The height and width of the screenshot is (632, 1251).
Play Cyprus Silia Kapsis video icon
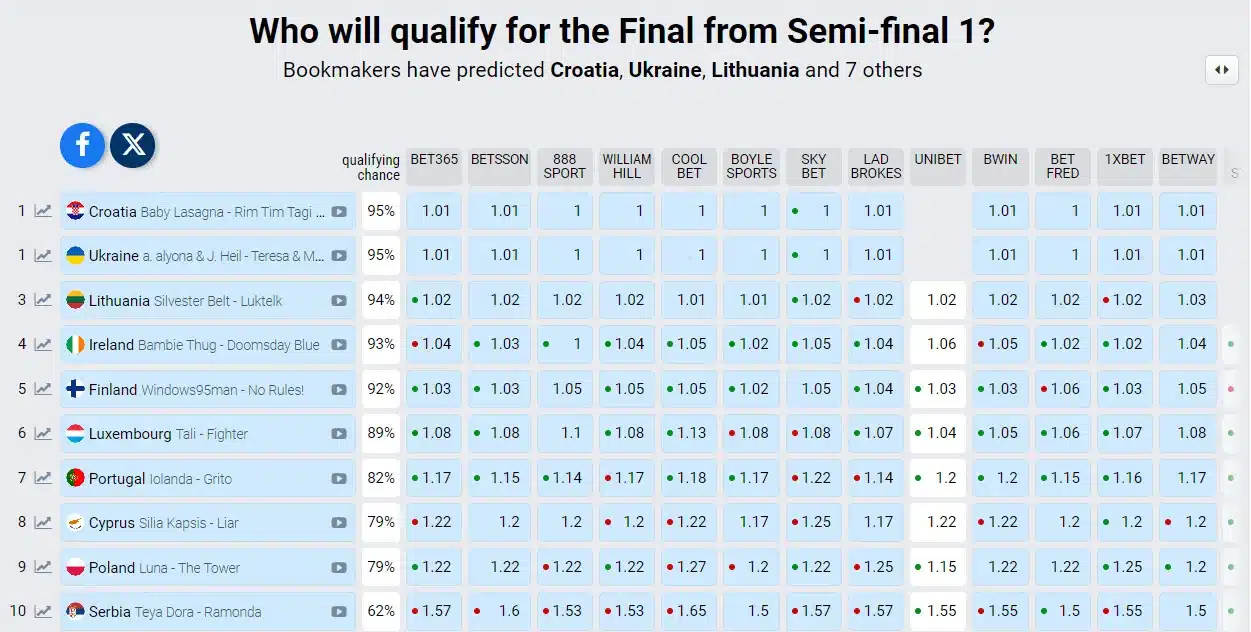pyautogui.click(x=339, y=522)
